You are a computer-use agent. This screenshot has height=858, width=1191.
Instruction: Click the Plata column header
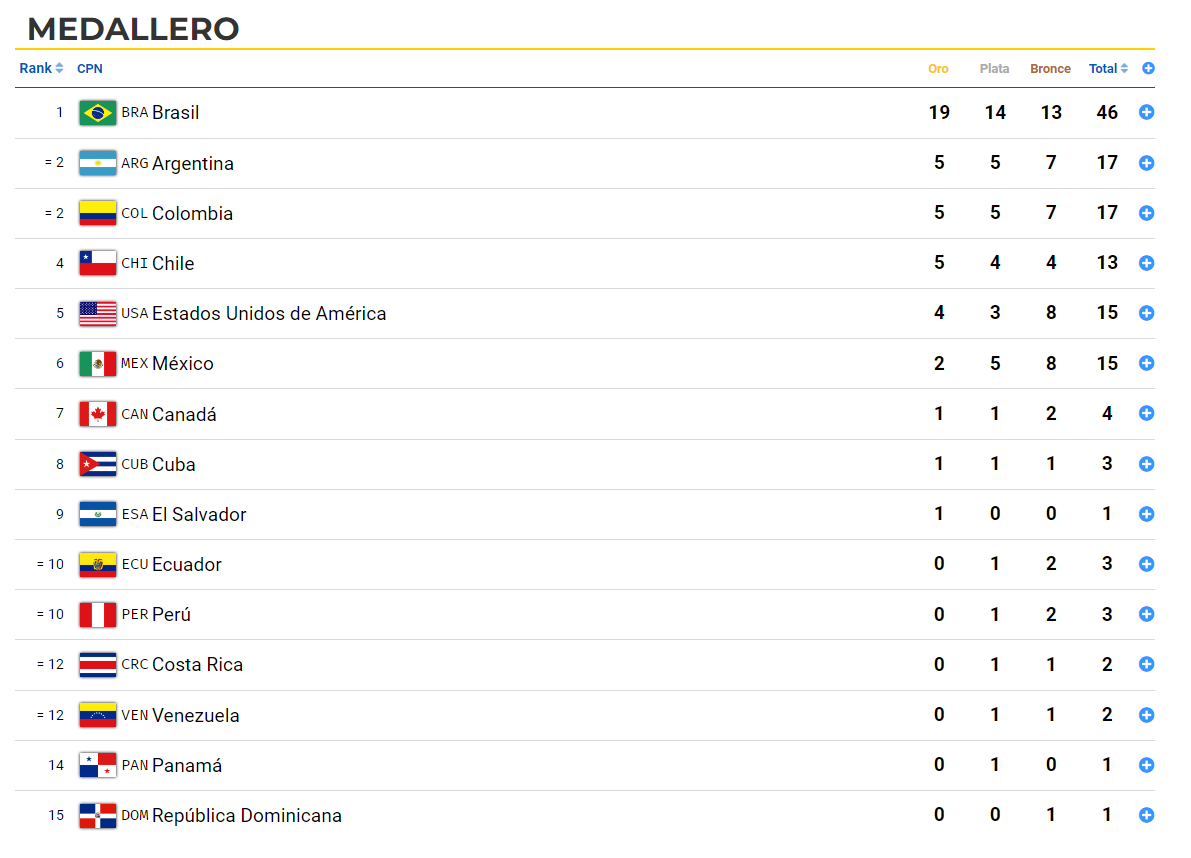tap(994, 68)
